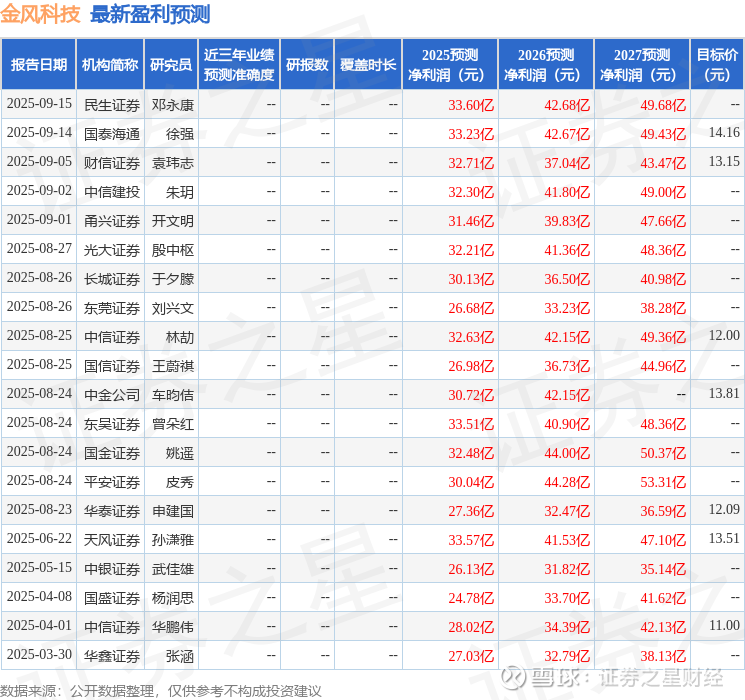745x700 pixels.
Task: Click the 研报数 column header
Action: 307,65
